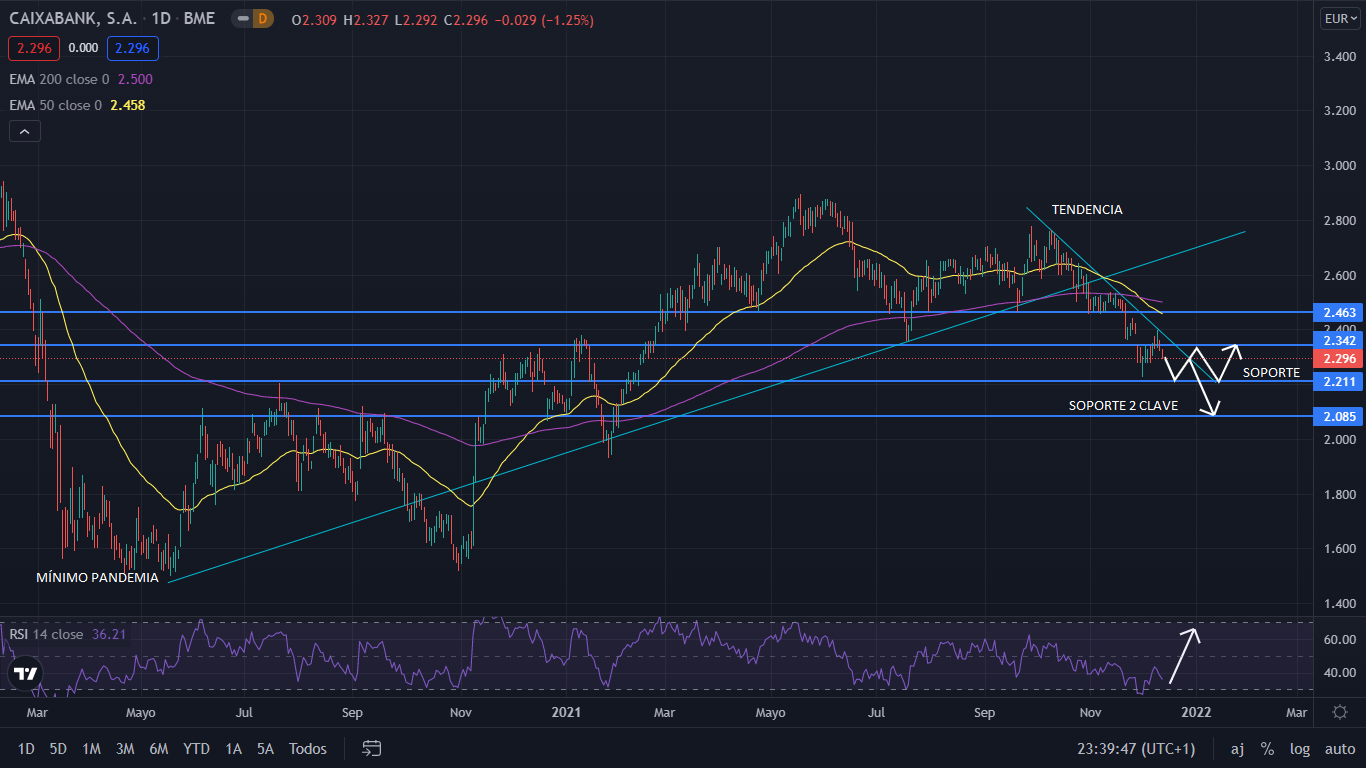
Task: Click the aj adjustment button
Action: point(1237,748)
